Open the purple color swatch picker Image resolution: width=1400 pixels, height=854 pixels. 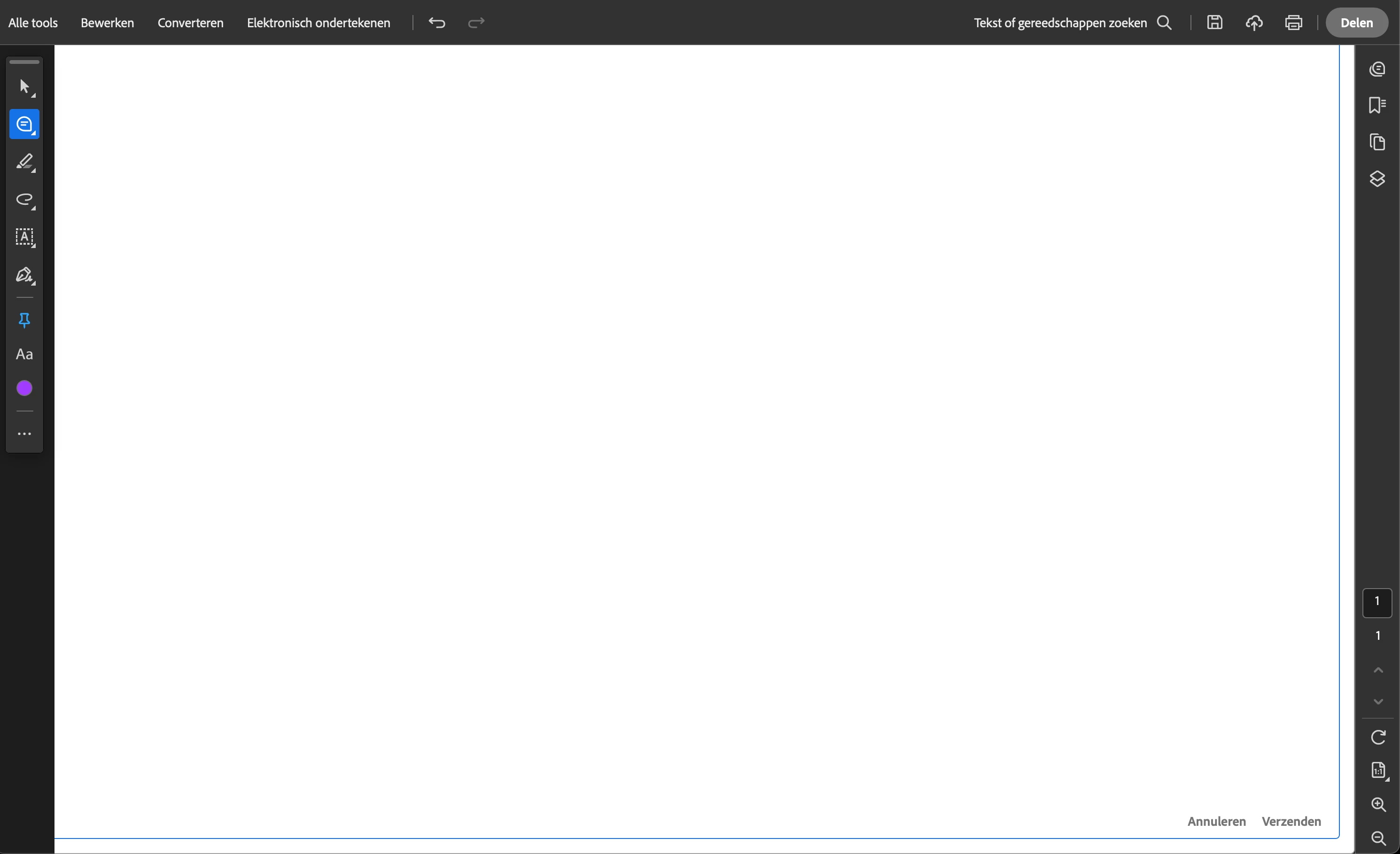click(x=24, y=388)
